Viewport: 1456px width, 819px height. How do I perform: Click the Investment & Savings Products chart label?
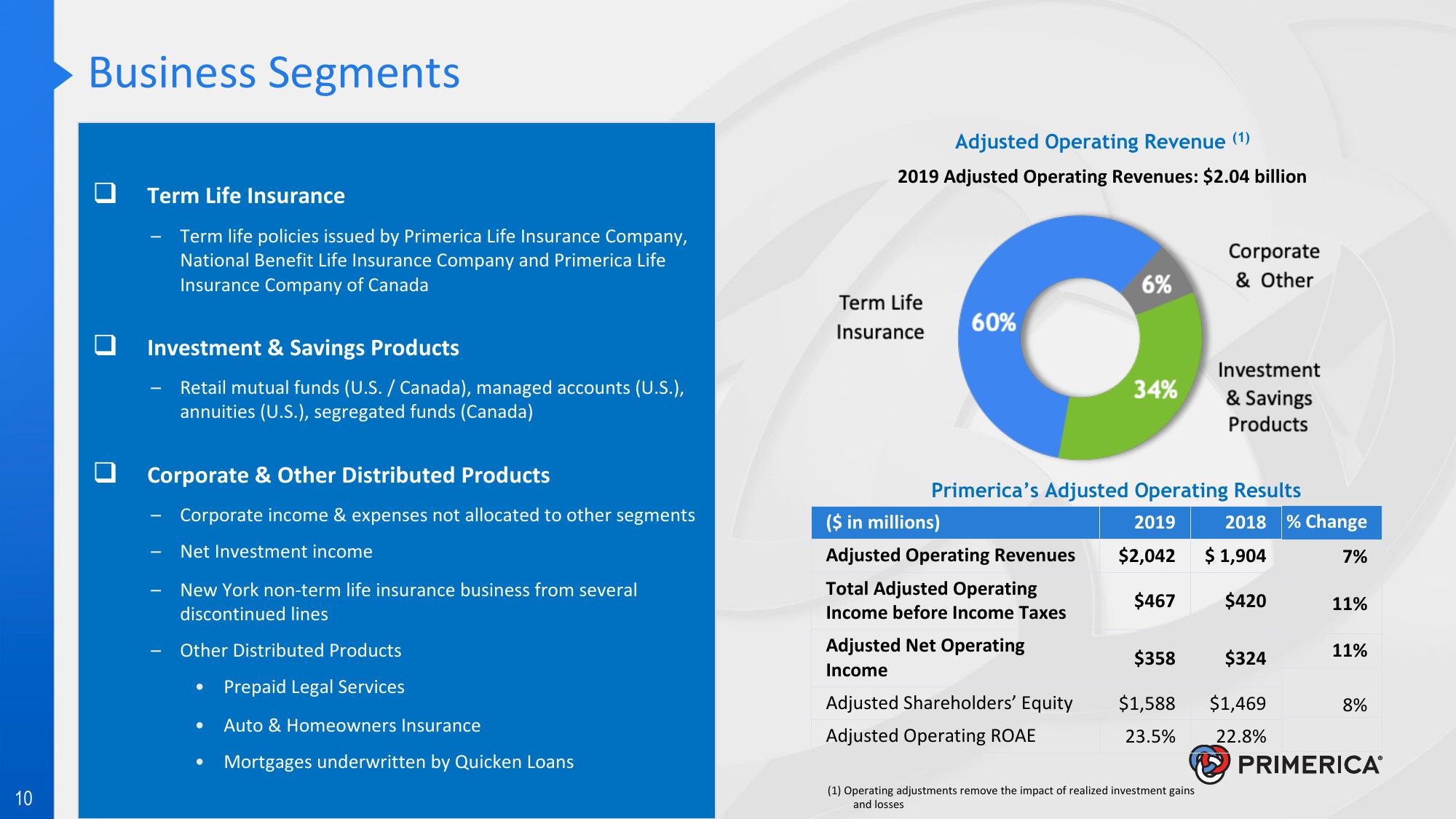1269,397
